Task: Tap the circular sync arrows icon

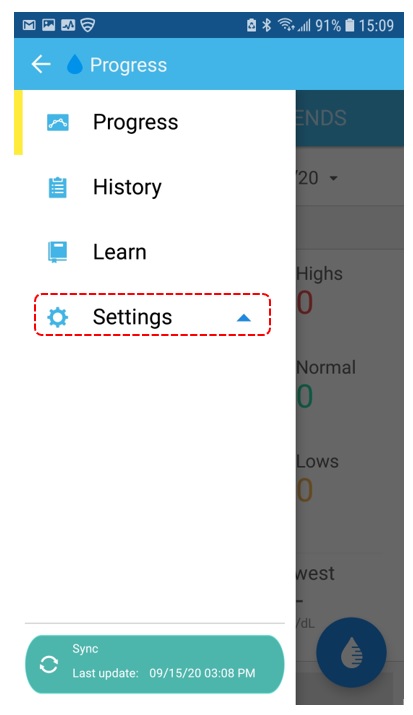Action: tap(48, 664)
